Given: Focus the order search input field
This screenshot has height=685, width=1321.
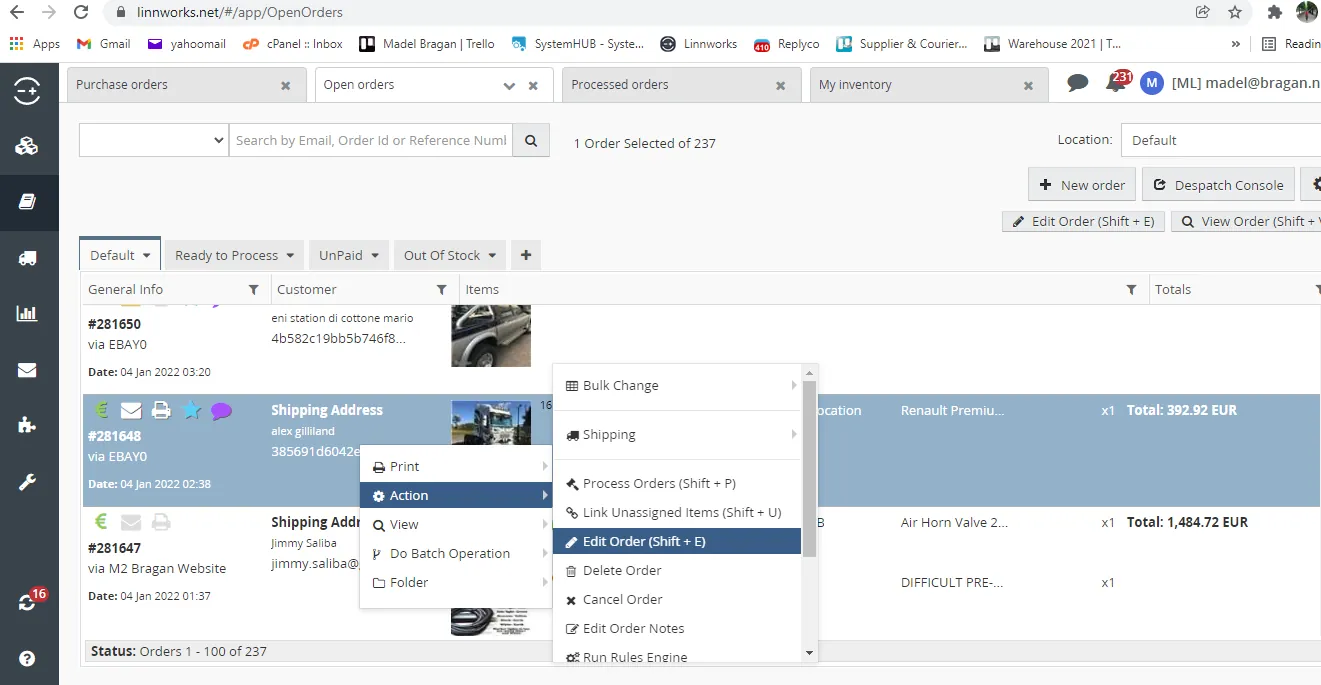Looking at the screenshot, I should [371, 140].
